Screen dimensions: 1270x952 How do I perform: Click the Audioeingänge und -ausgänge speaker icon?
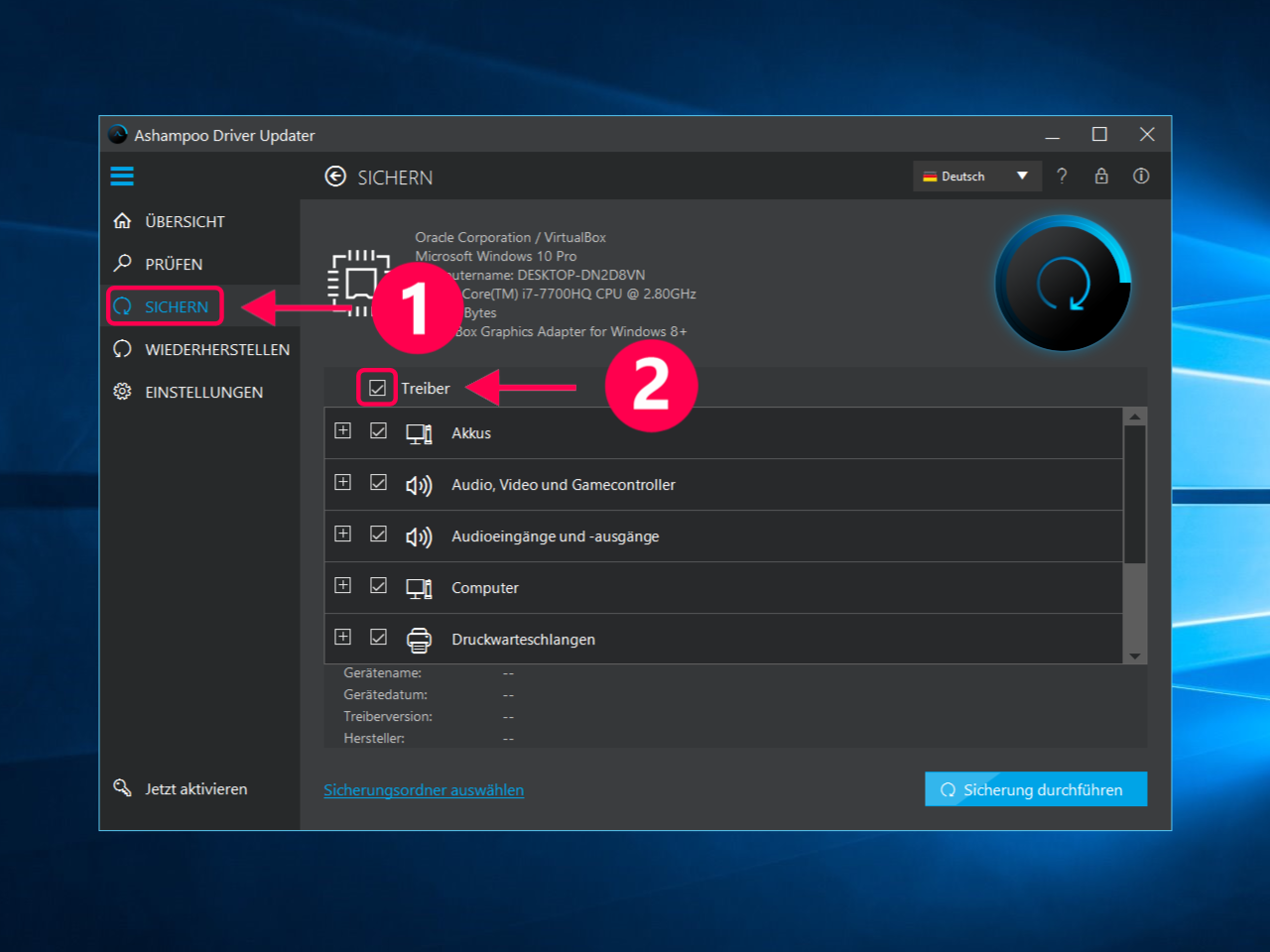click(419, 536)
